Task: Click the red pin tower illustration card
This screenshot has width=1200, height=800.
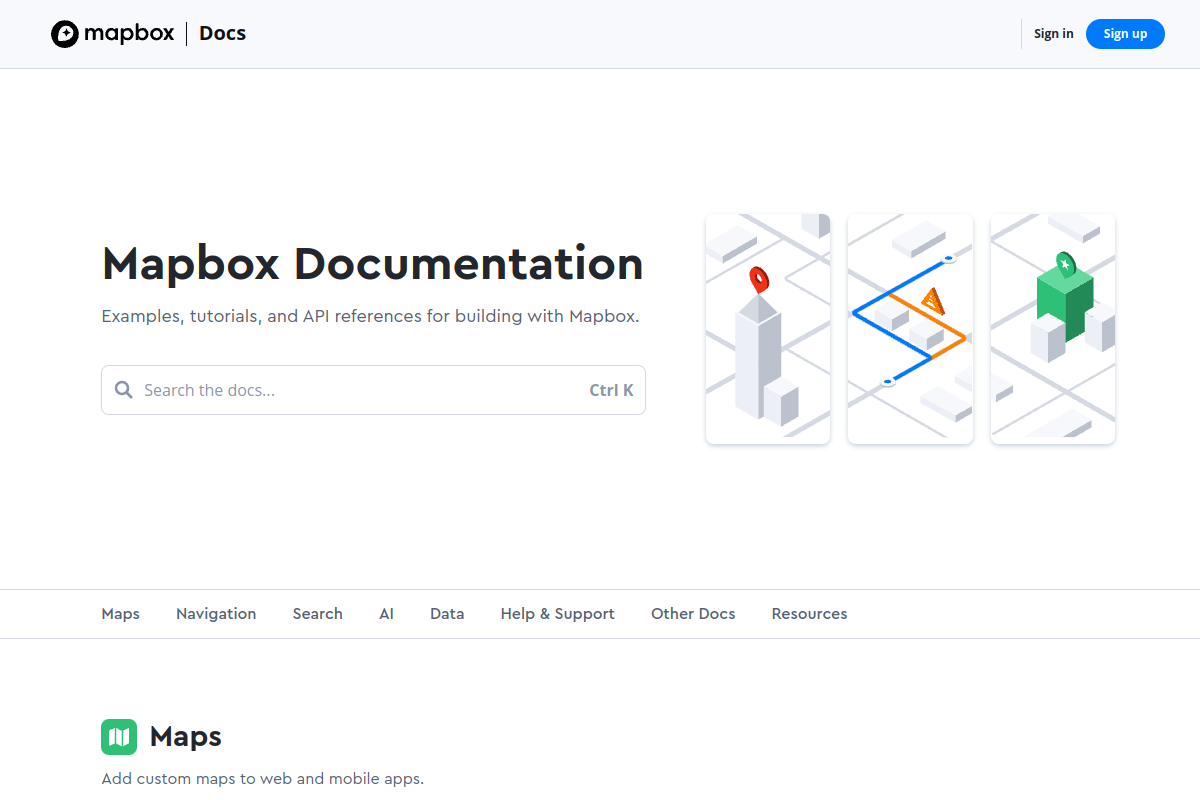Action: point(768,329)
